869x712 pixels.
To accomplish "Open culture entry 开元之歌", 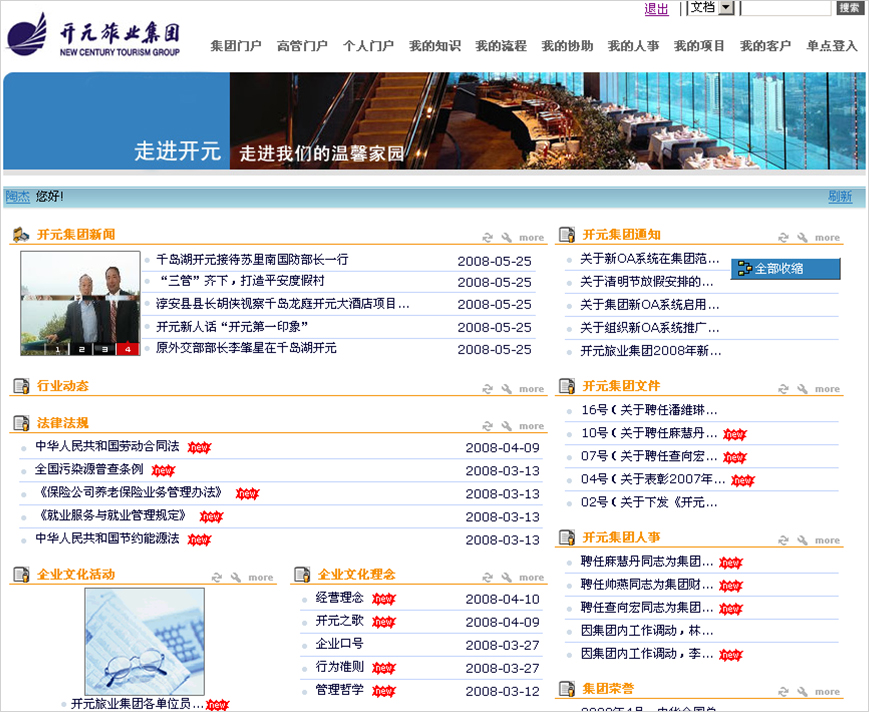I will coord(340,621).
